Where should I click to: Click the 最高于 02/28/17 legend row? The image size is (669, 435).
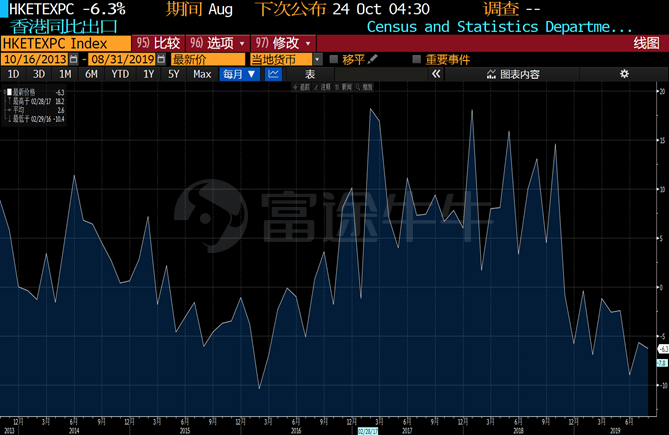[36, 101]
